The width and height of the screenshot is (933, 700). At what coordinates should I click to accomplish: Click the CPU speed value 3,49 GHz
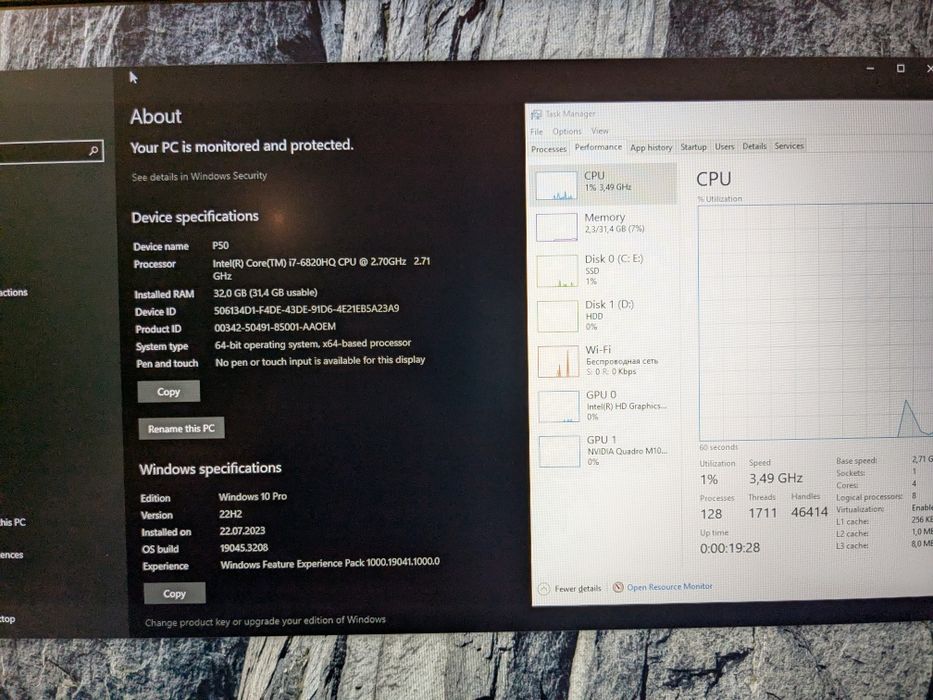pyautogui.click(x=775, y=478)
